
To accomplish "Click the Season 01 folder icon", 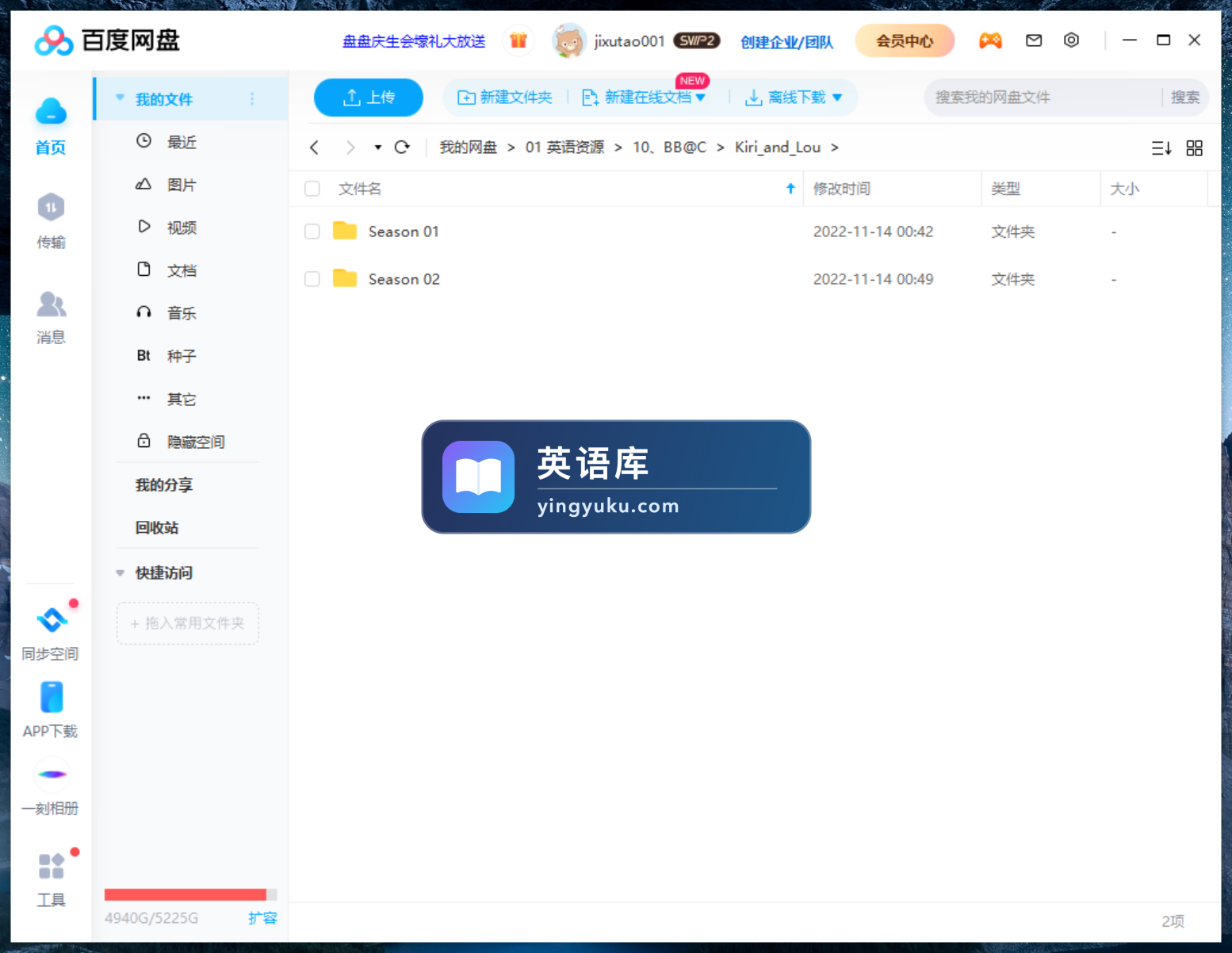I will click(345, 231).
